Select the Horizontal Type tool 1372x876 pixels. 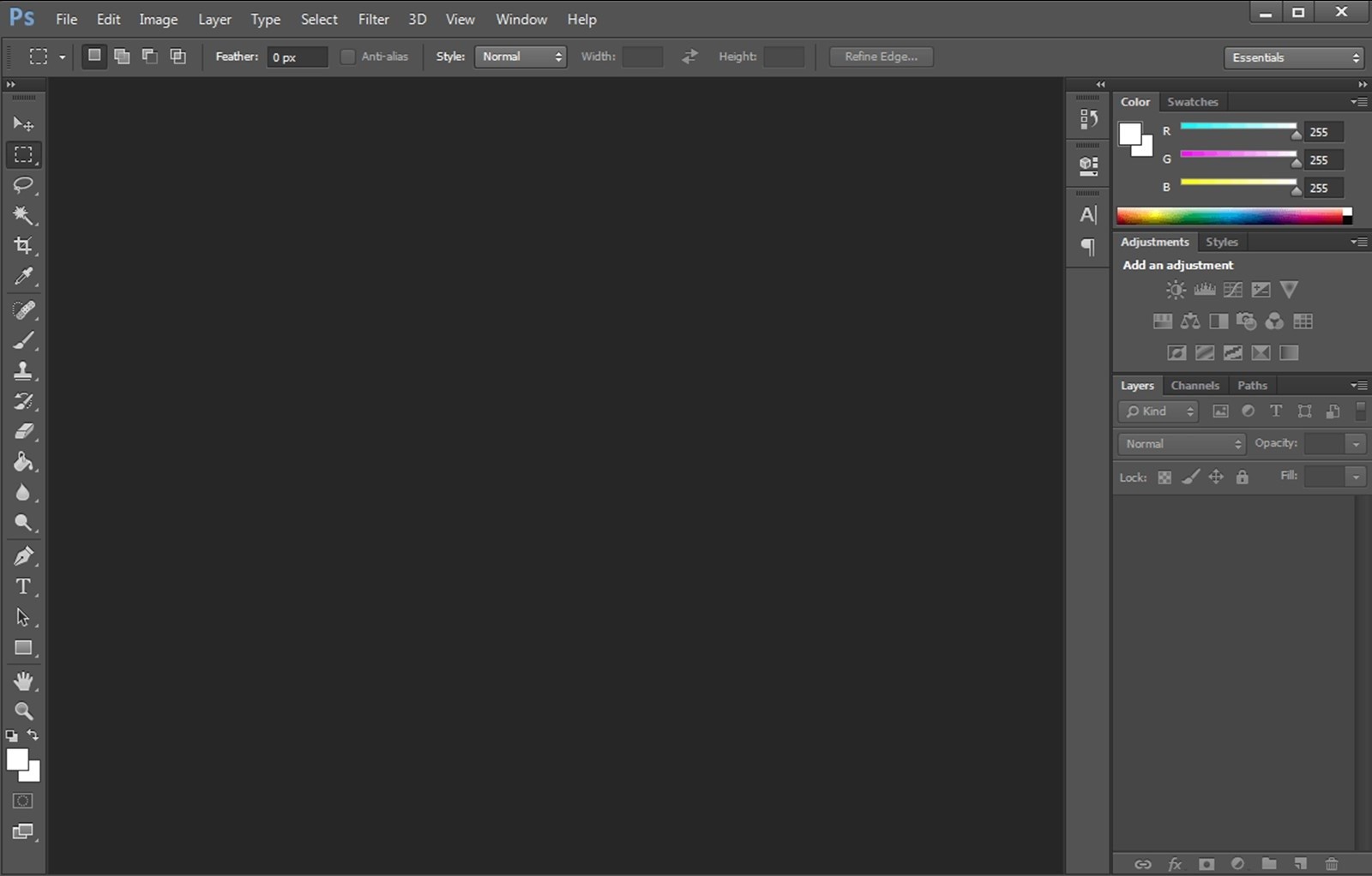pyautogui.click(x=21, y=586)
